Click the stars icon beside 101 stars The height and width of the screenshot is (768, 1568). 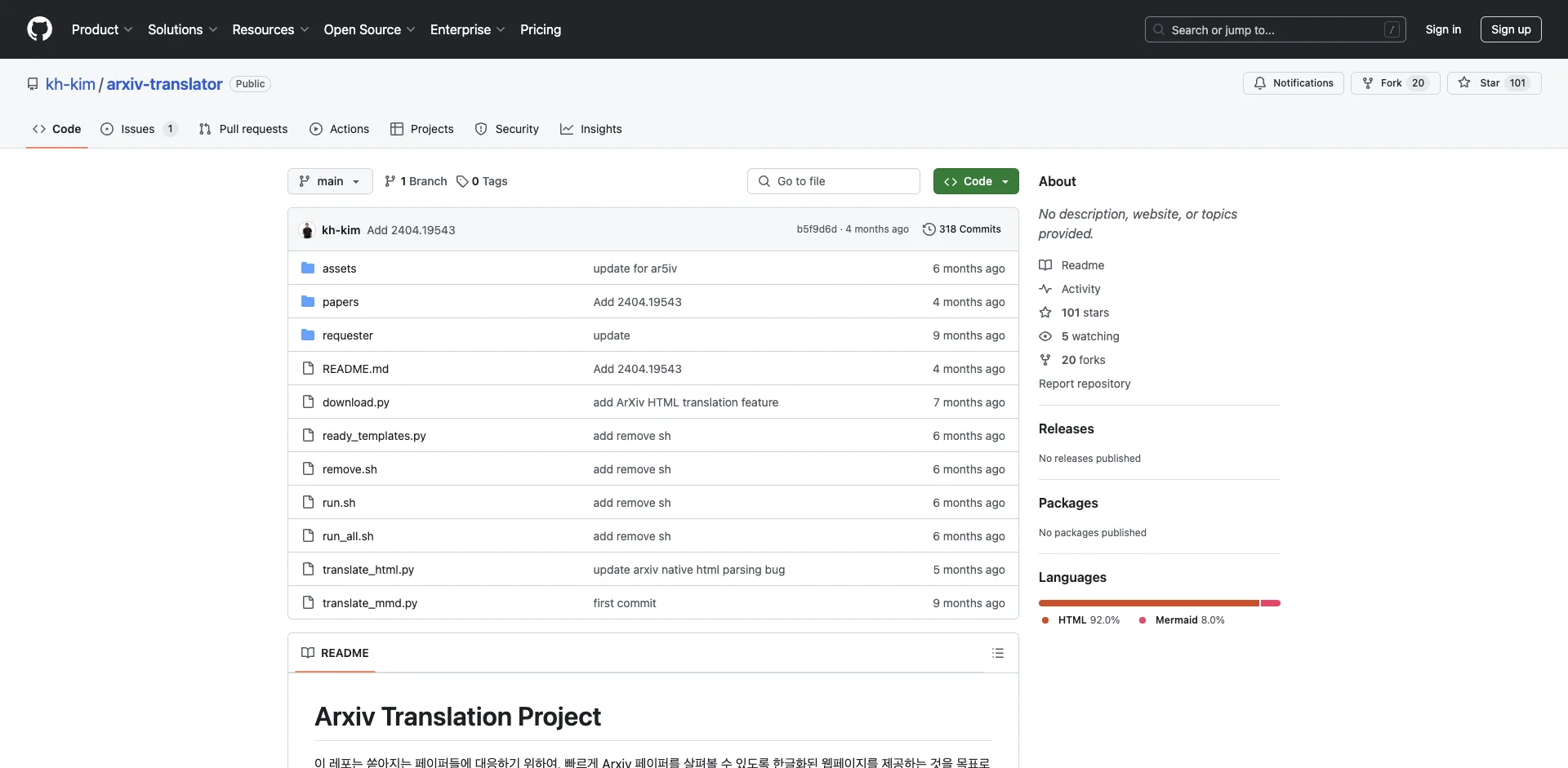coord(1045,313)
